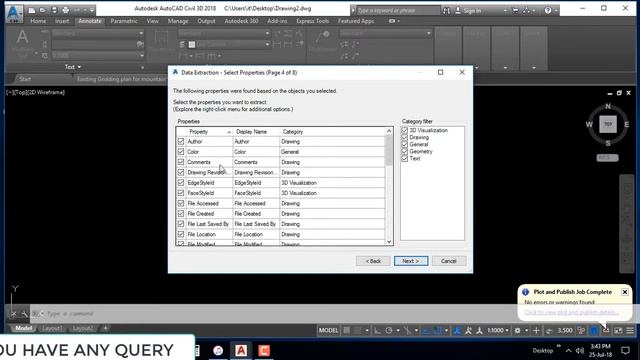This screenshot has height=360, width=640.
Task: Toggle grid display in status bar
Action: pos(347,330)
